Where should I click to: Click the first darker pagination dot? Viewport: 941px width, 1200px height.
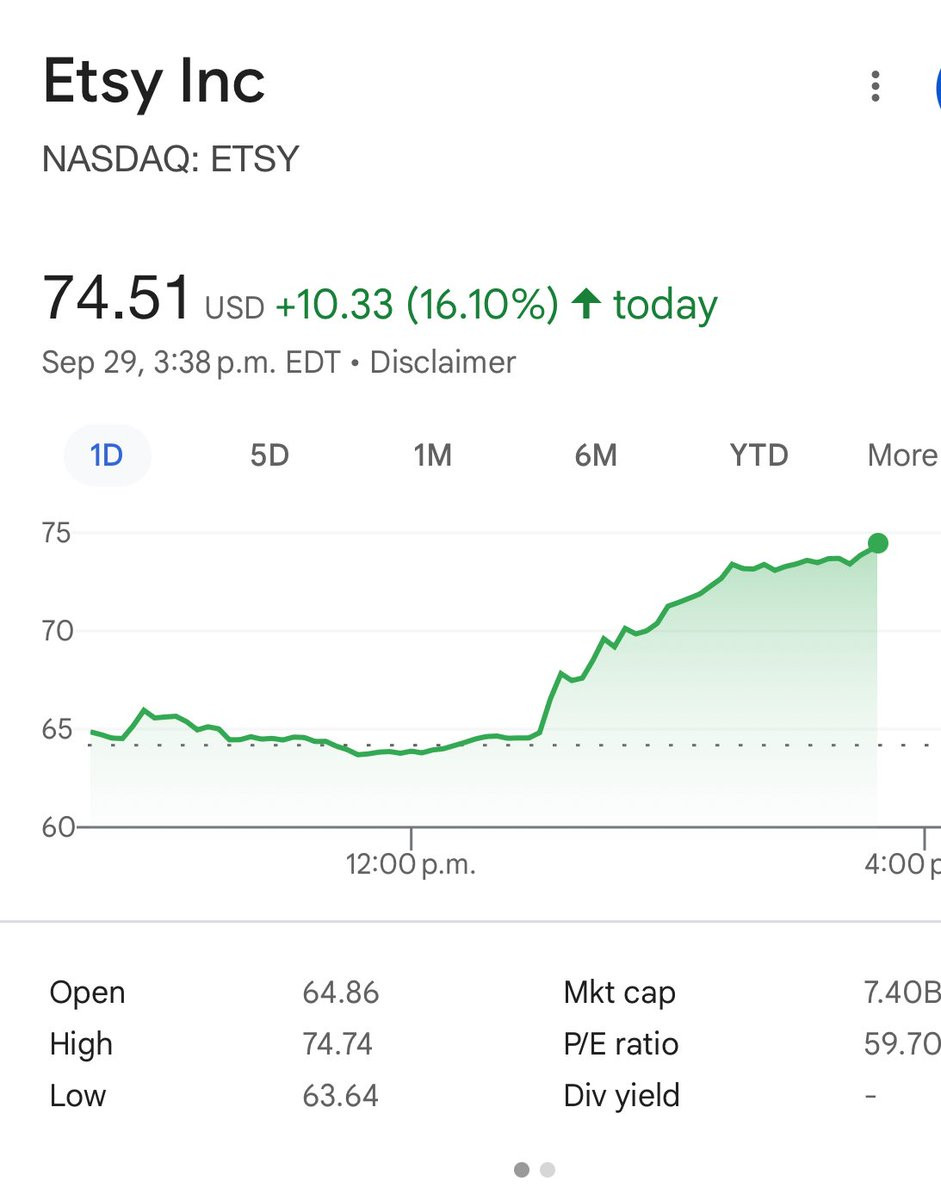[x=521, y=1169]
